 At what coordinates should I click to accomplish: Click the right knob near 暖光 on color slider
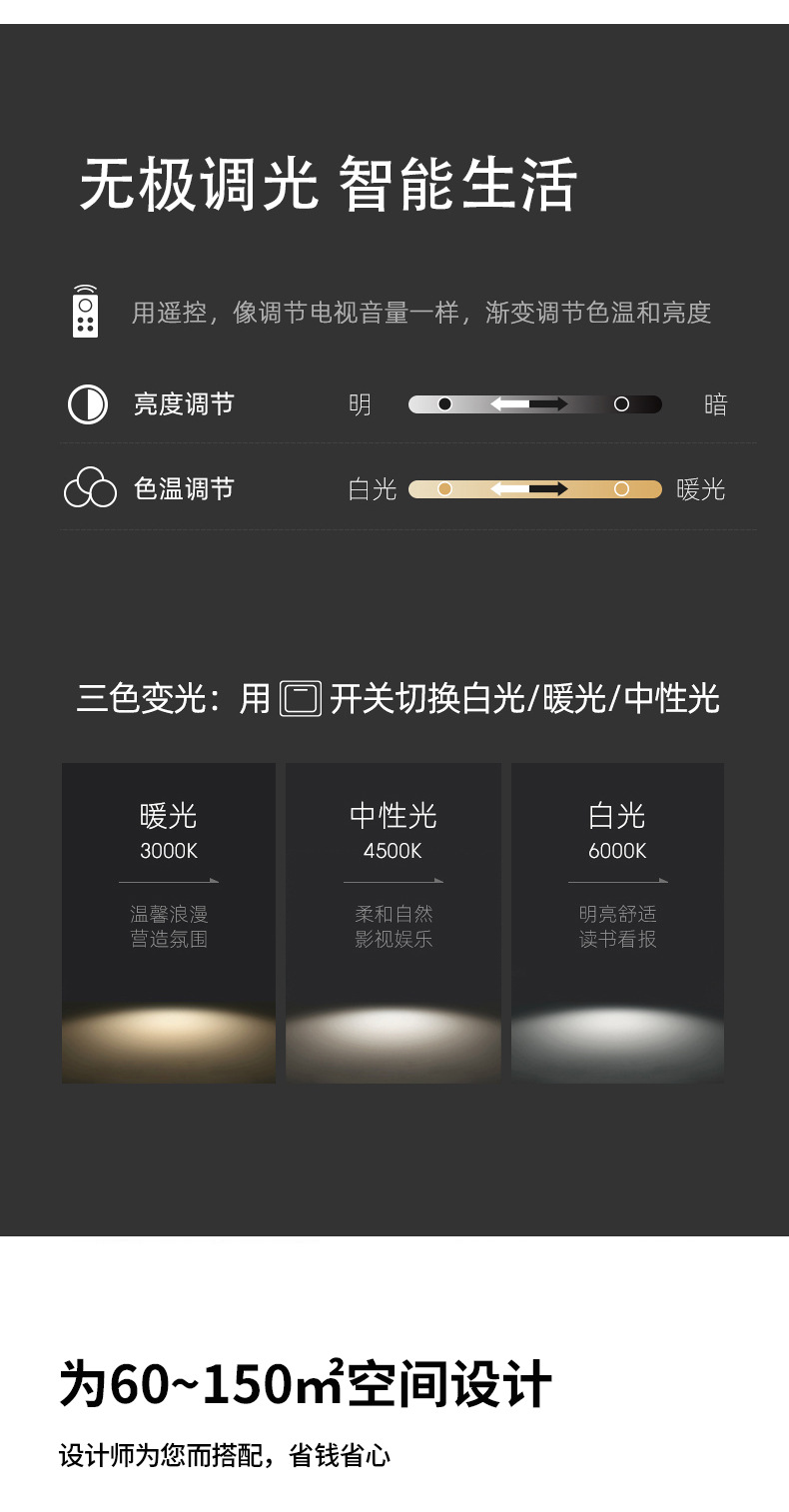tap(621, 489)
